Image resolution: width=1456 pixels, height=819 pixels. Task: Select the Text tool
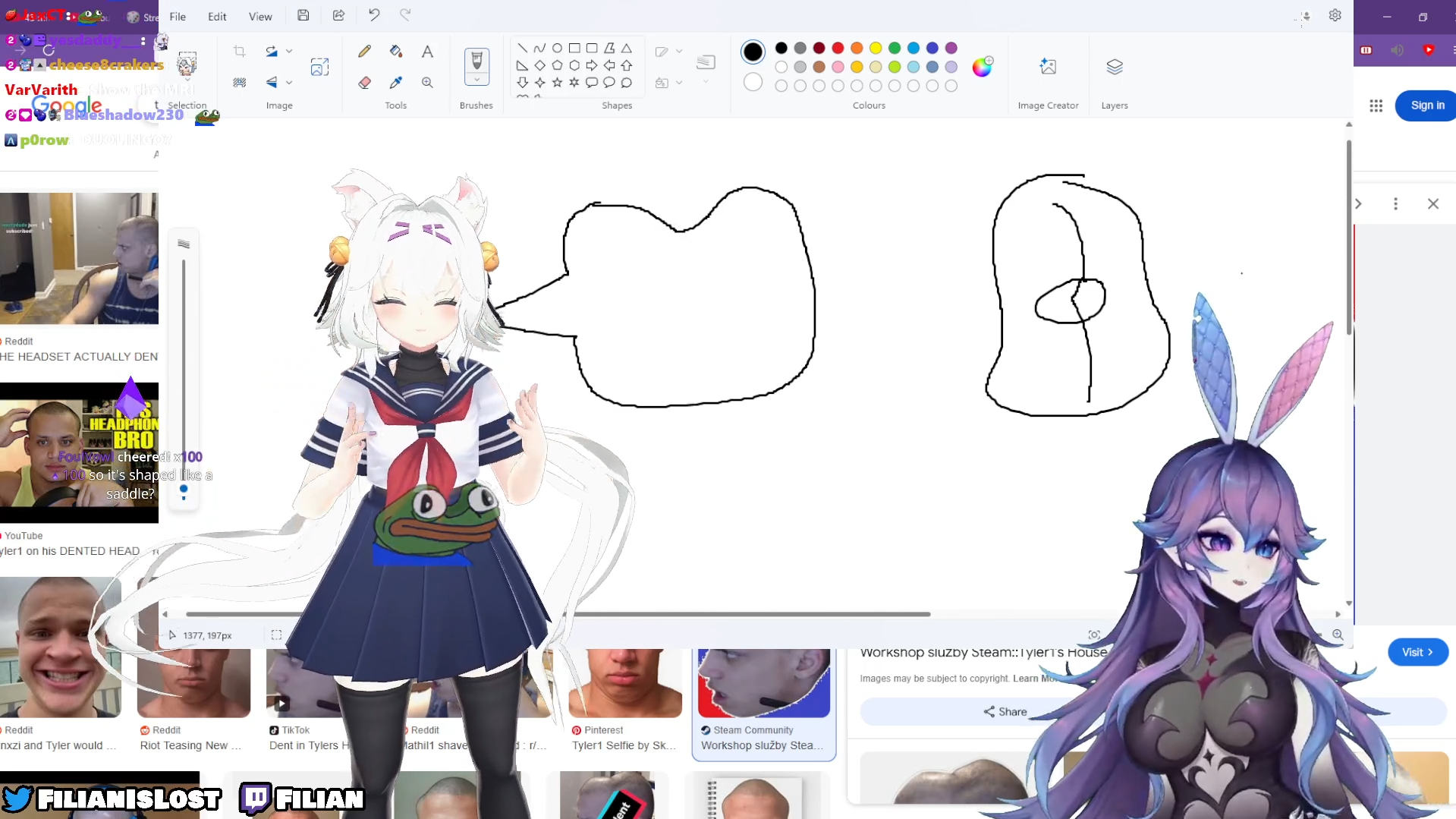428,52
